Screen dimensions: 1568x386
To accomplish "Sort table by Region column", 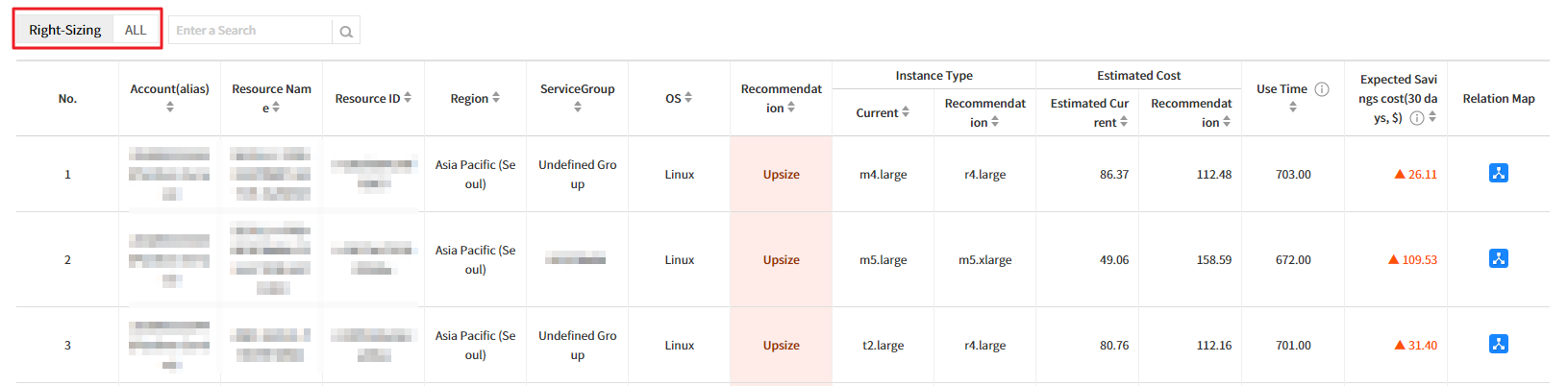I will (496, 98).
